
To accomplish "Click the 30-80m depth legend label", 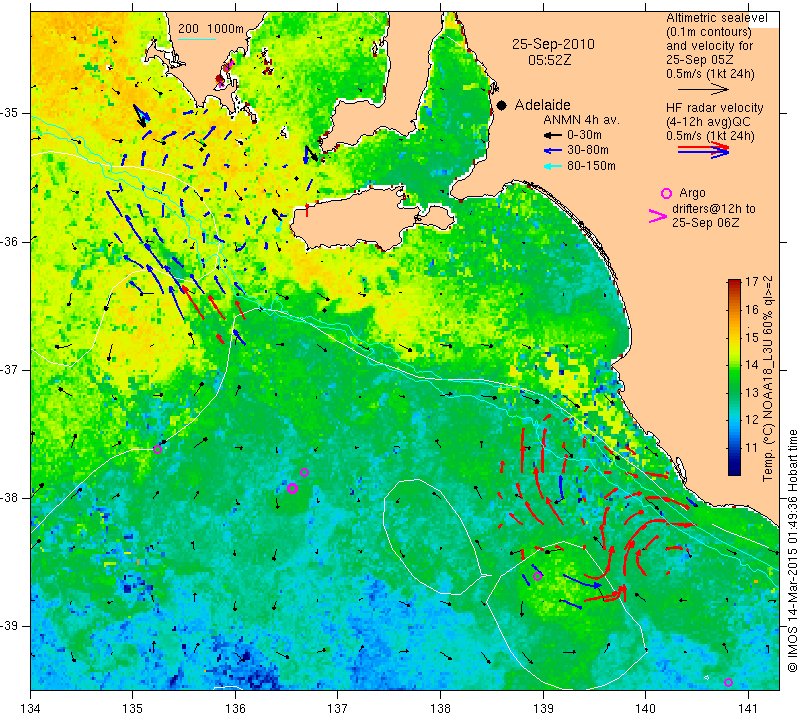I will click(588, 150).
